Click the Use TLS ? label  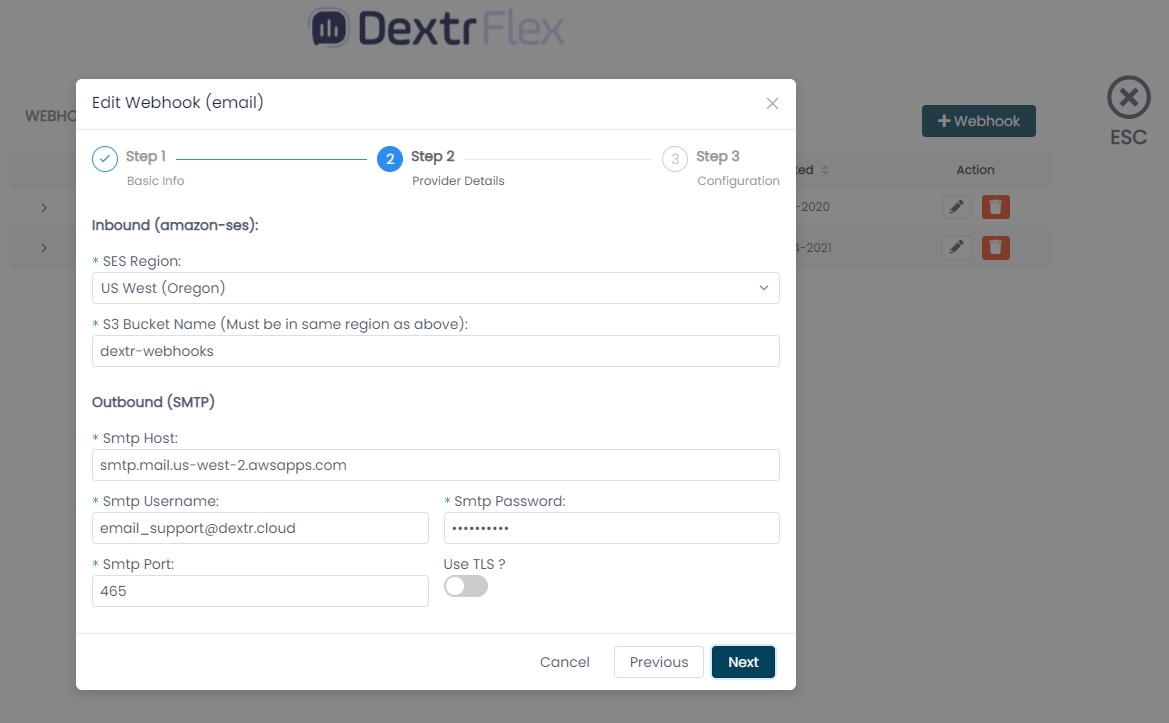(x=474, y=564)
